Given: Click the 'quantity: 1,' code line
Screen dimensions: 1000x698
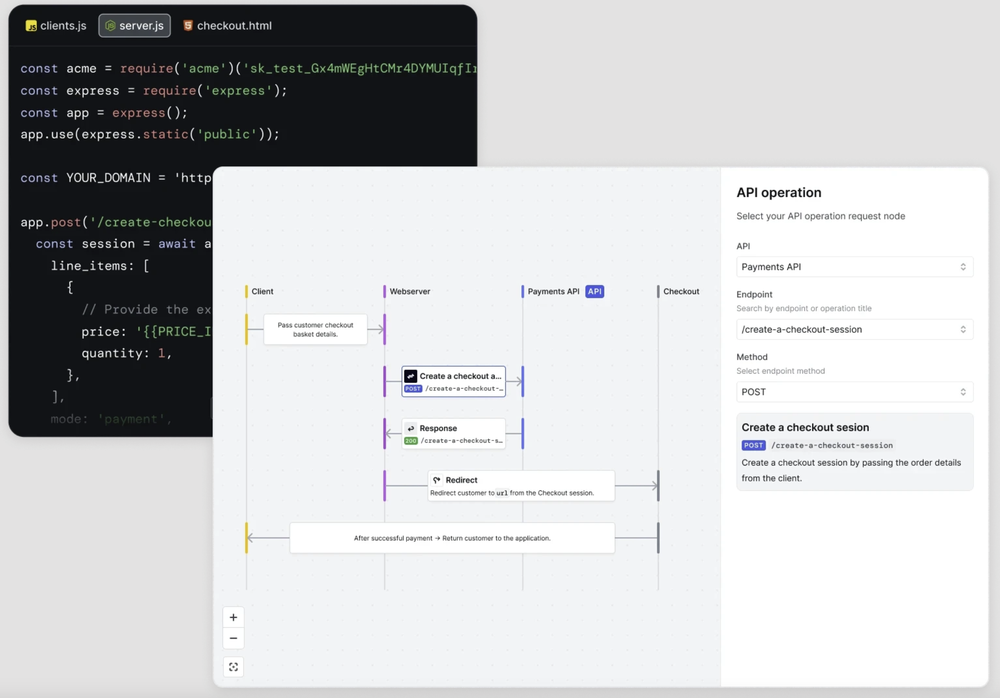Looking at the screenshot, I should pos(126,353).
